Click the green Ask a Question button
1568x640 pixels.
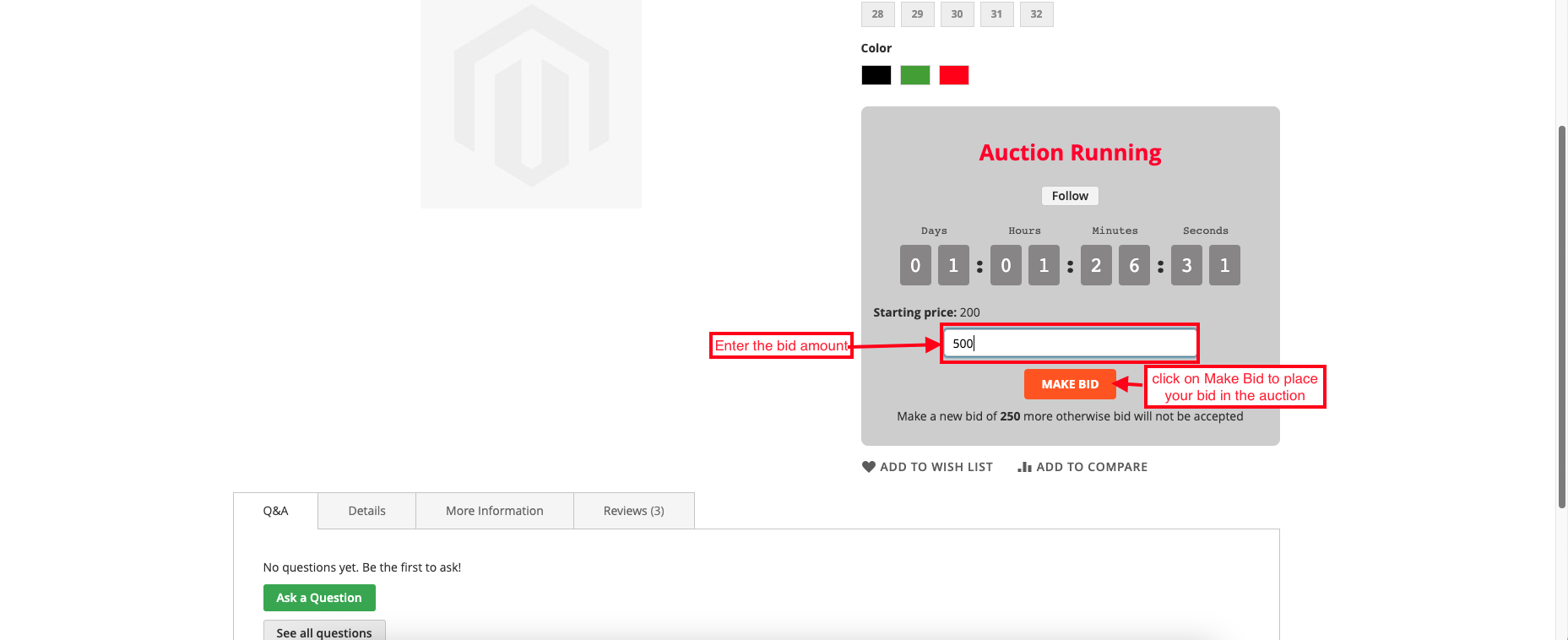click(x=319, y=598)
